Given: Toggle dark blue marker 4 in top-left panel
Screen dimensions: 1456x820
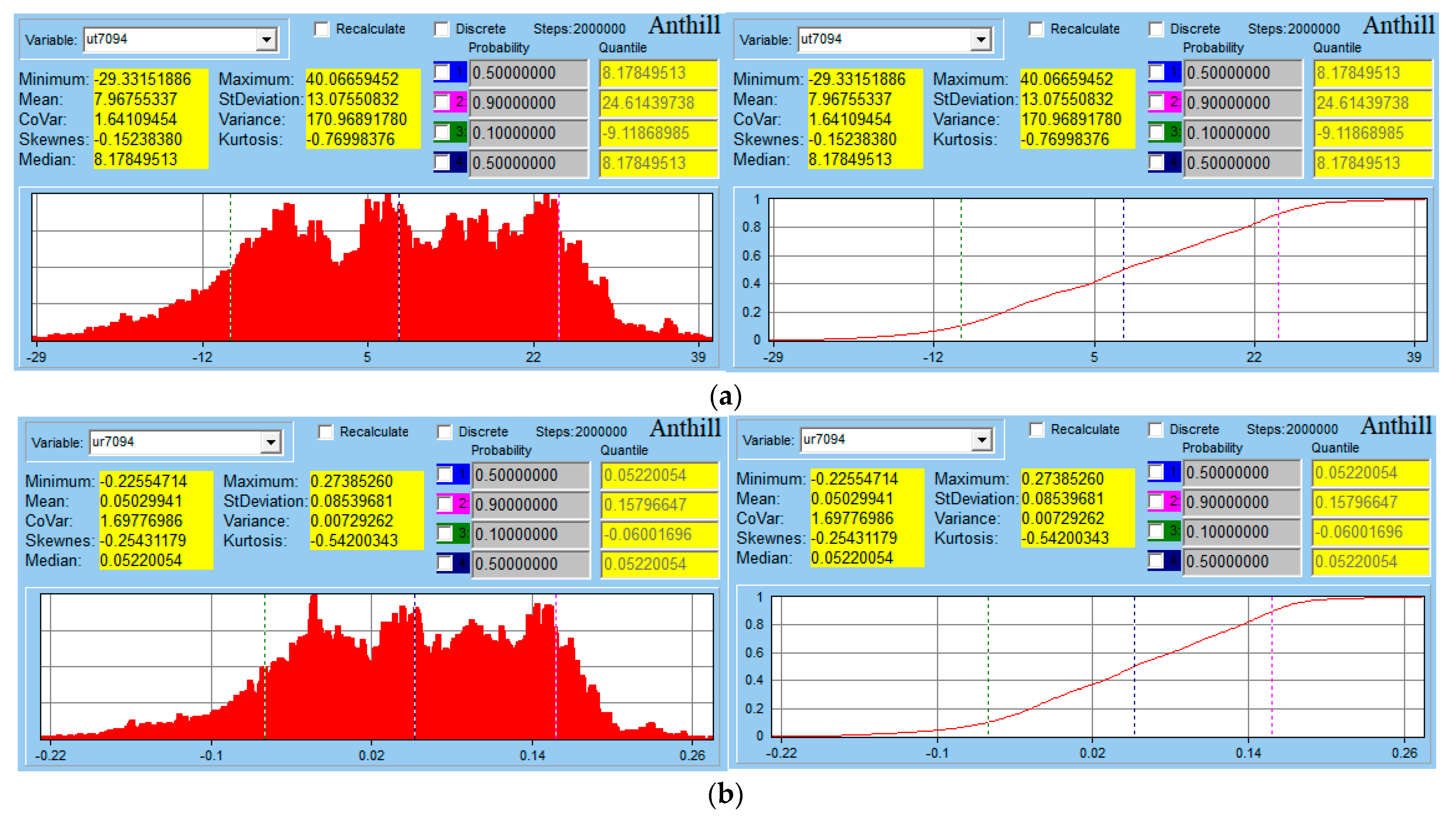Looking at the screenshot, I should 442,163.
